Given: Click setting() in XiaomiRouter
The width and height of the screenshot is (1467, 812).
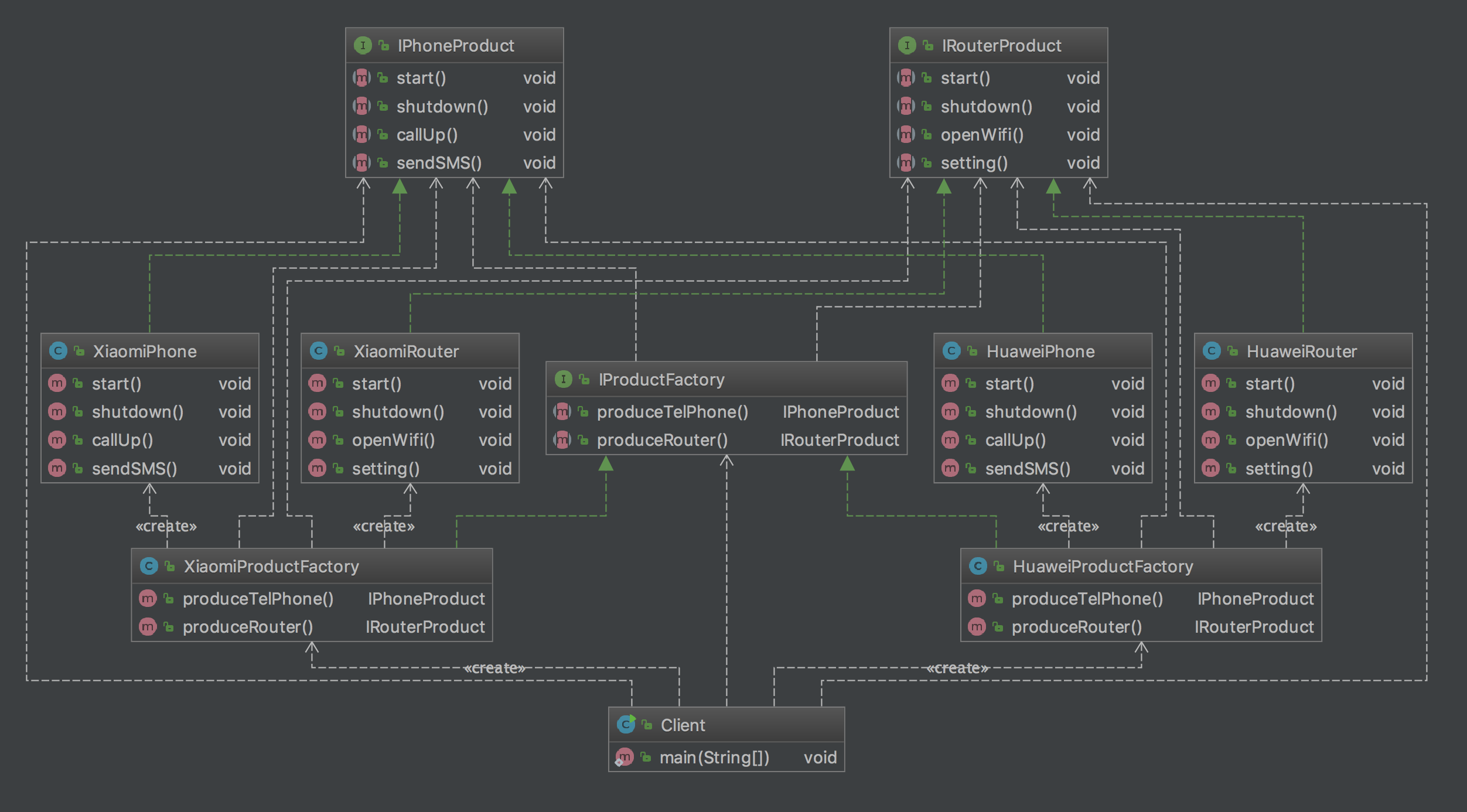Looking at the screenshot, I should click(385, 469).
